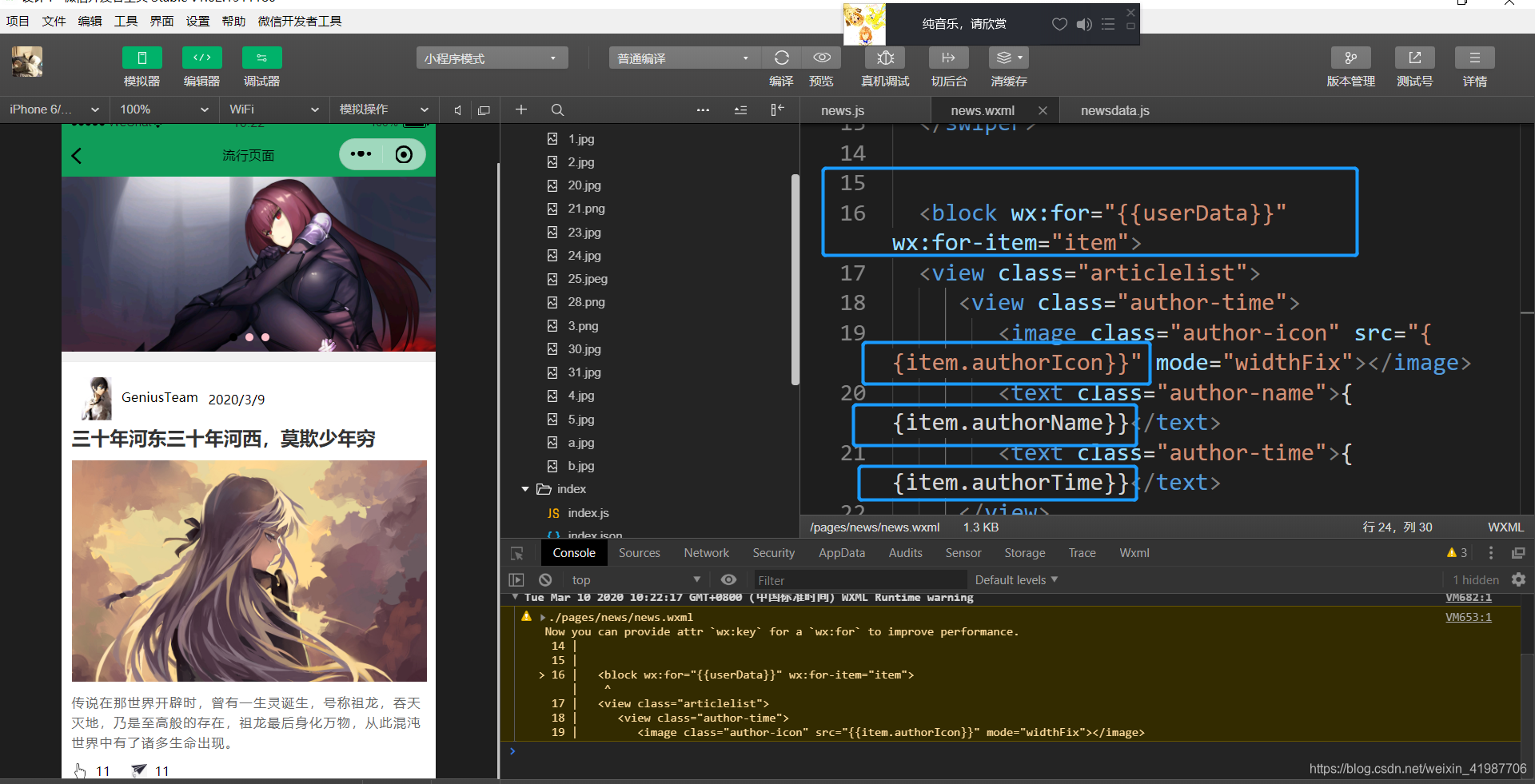Switch to the Network tab
1535x784 pixels.
707,553
